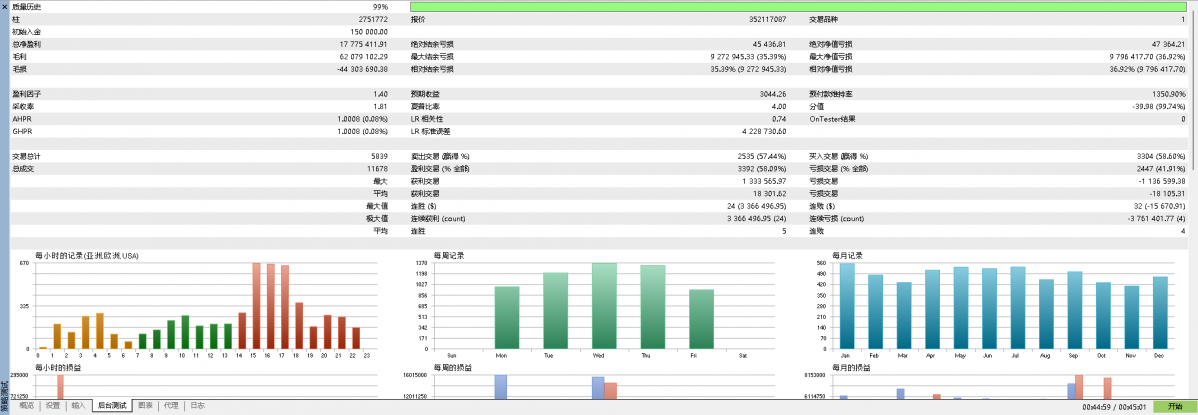
Task: Switch to the 设置 tab
Action: tap(53, 406)
